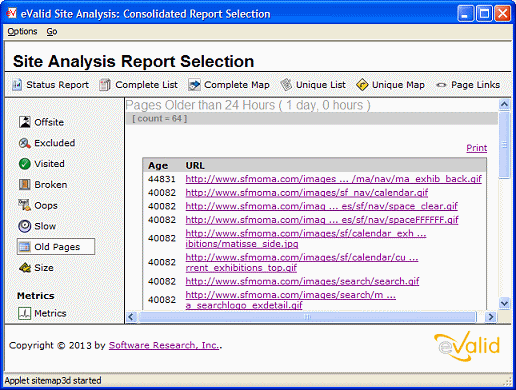Click the Complete List clipboard icon
The width and height of the screenshot is (516, 390).
point(105,85)
